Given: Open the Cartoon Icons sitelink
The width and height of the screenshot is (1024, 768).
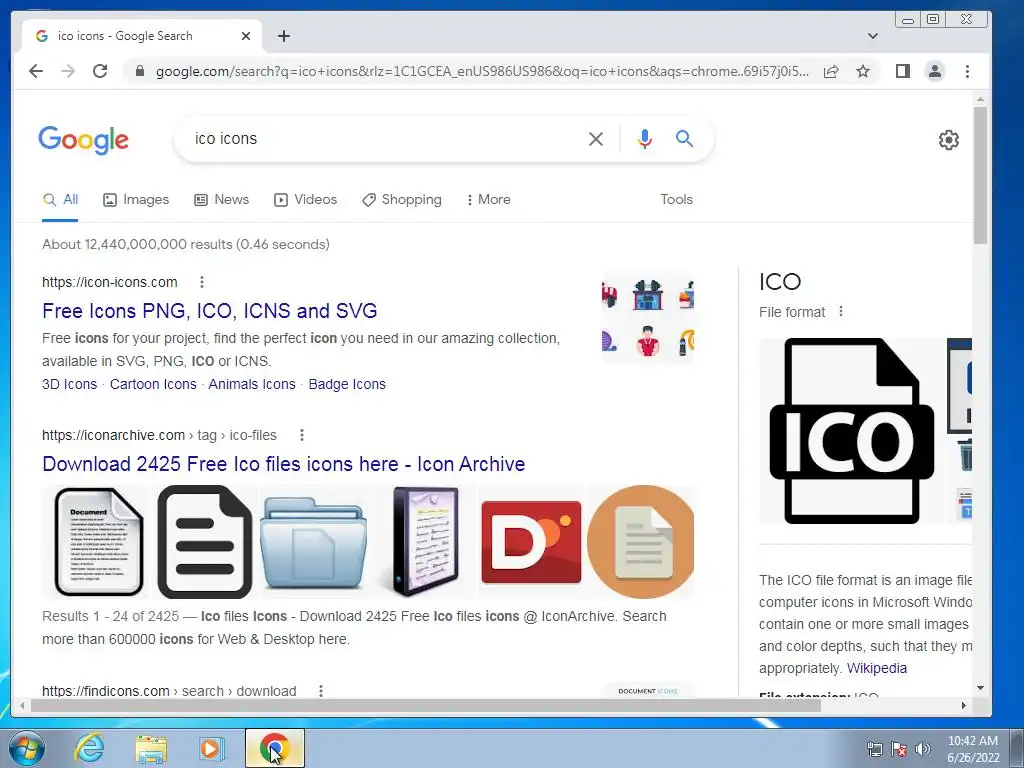Looking at the screenshot, I should tap(153, 384).
